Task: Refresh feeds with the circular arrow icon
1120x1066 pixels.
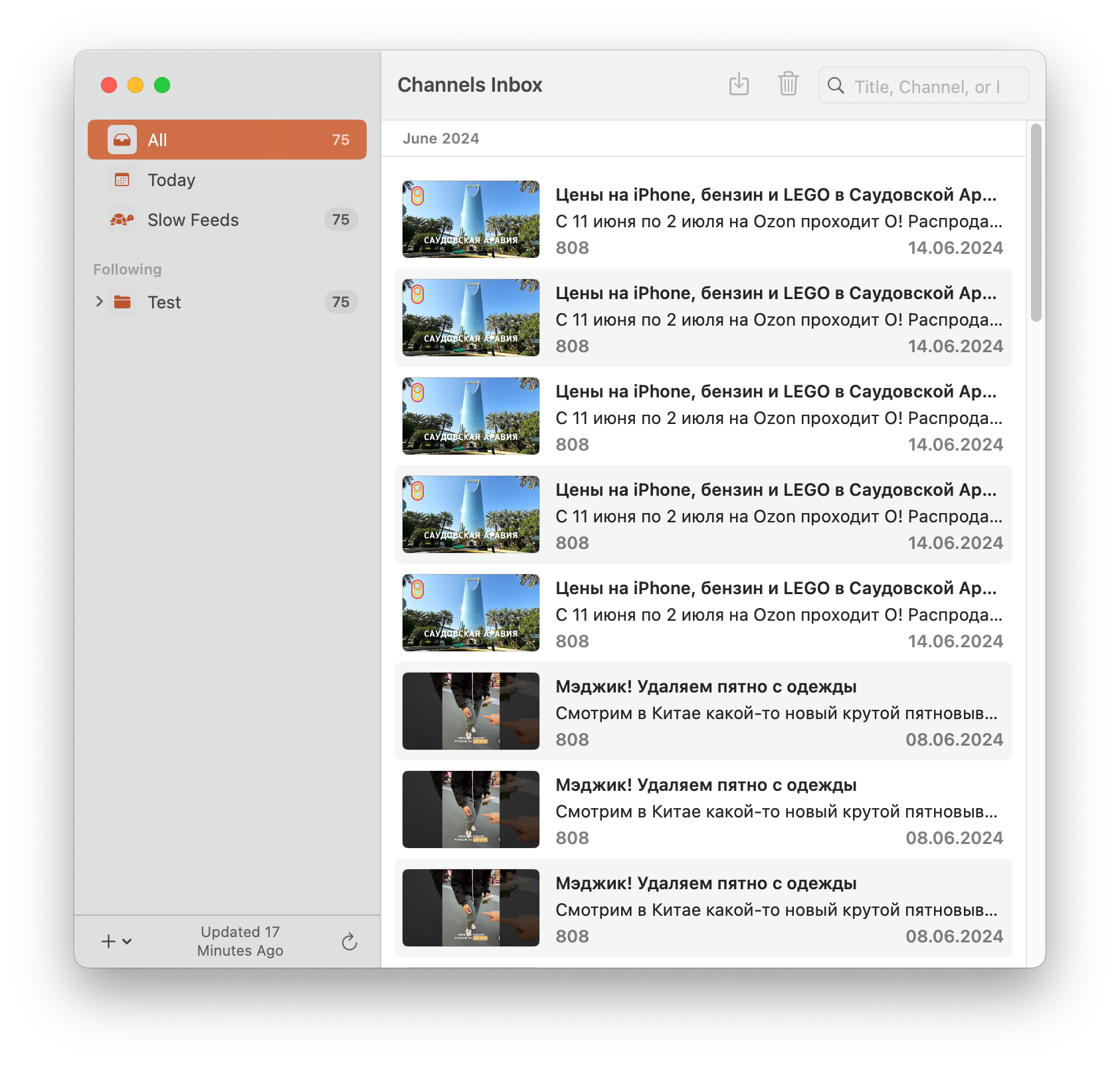Action: pyautogui.click(x=349, y=942)
